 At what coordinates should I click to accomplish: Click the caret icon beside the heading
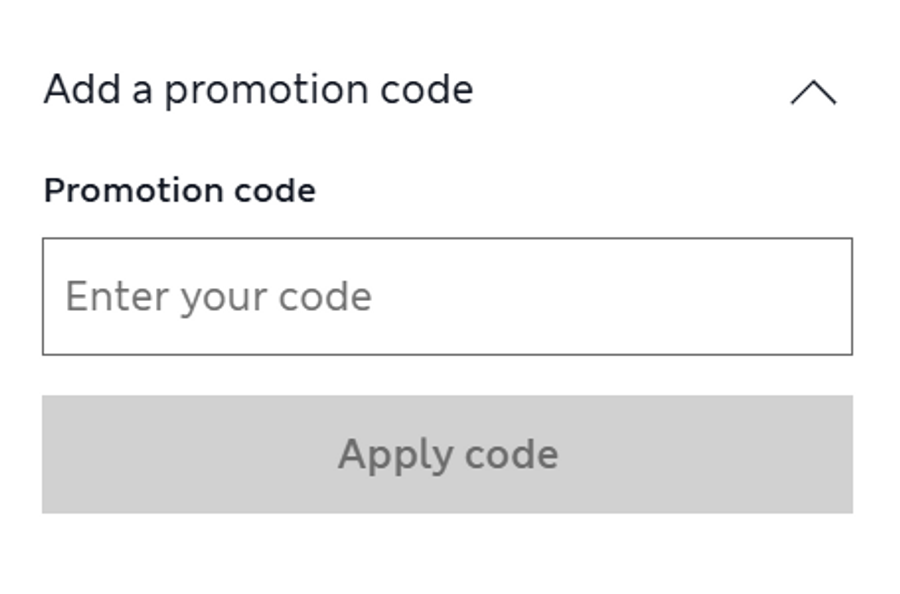[x=813, y=93]
